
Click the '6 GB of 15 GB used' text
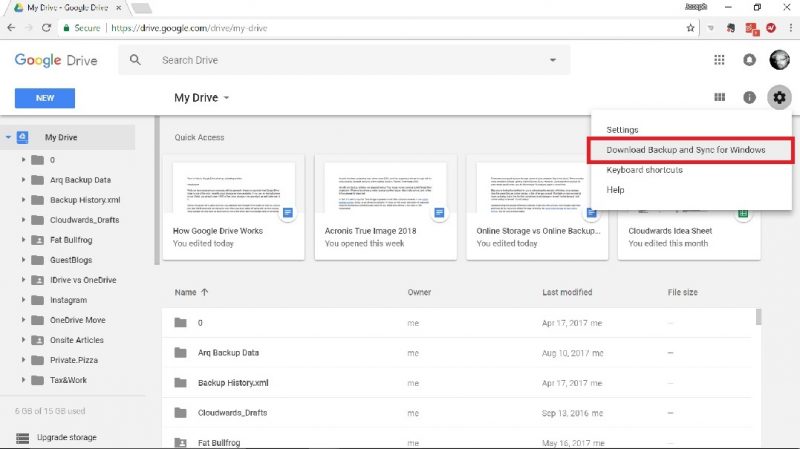point(50,411)
